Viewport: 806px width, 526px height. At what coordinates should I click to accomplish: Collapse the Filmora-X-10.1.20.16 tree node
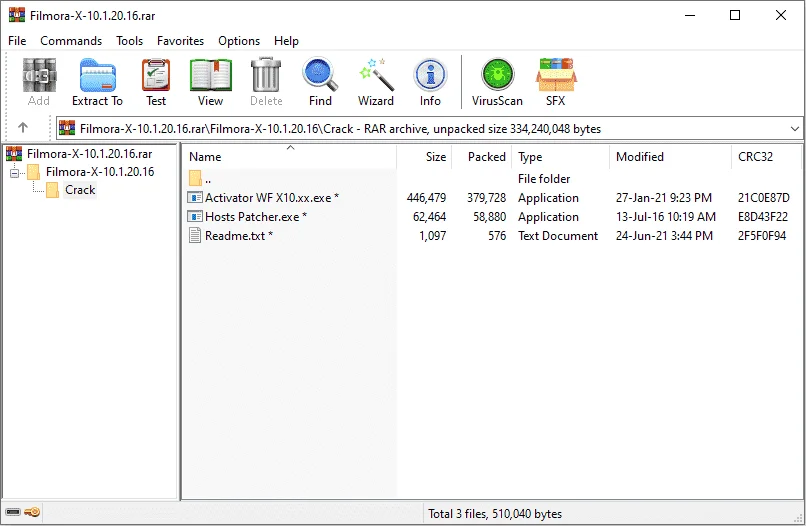click(x=14, y=173)
